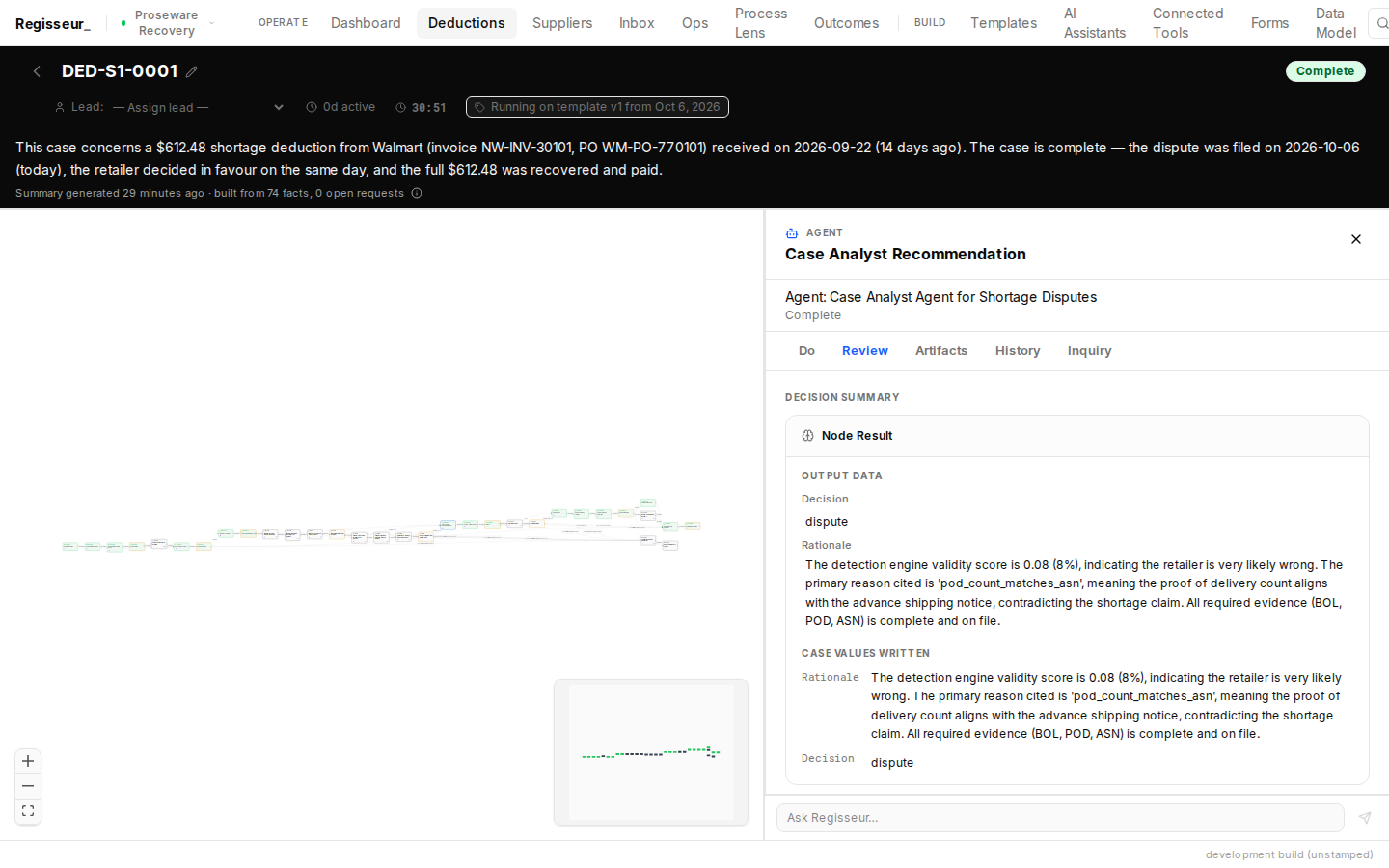Open the Assign lead dropdown
This screenshot has width=1389, height=868.
(199, 107)
